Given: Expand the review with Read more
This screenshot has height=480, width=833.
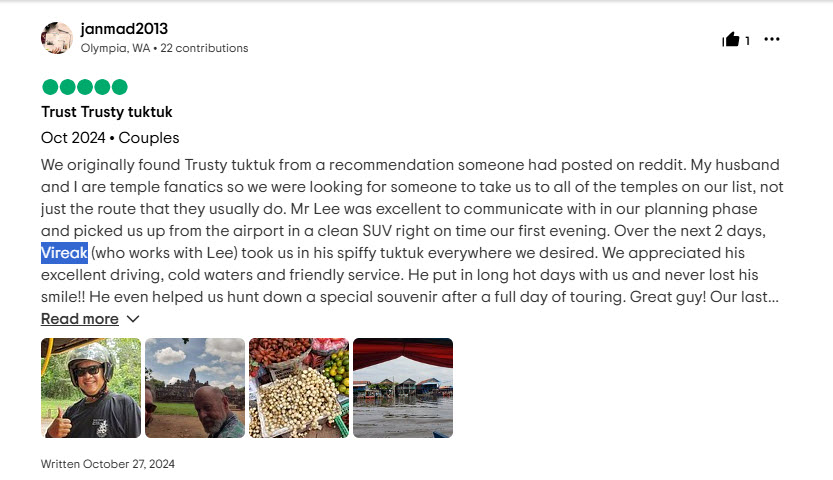Looking at the screenshot, I should [x=80, y=319].
